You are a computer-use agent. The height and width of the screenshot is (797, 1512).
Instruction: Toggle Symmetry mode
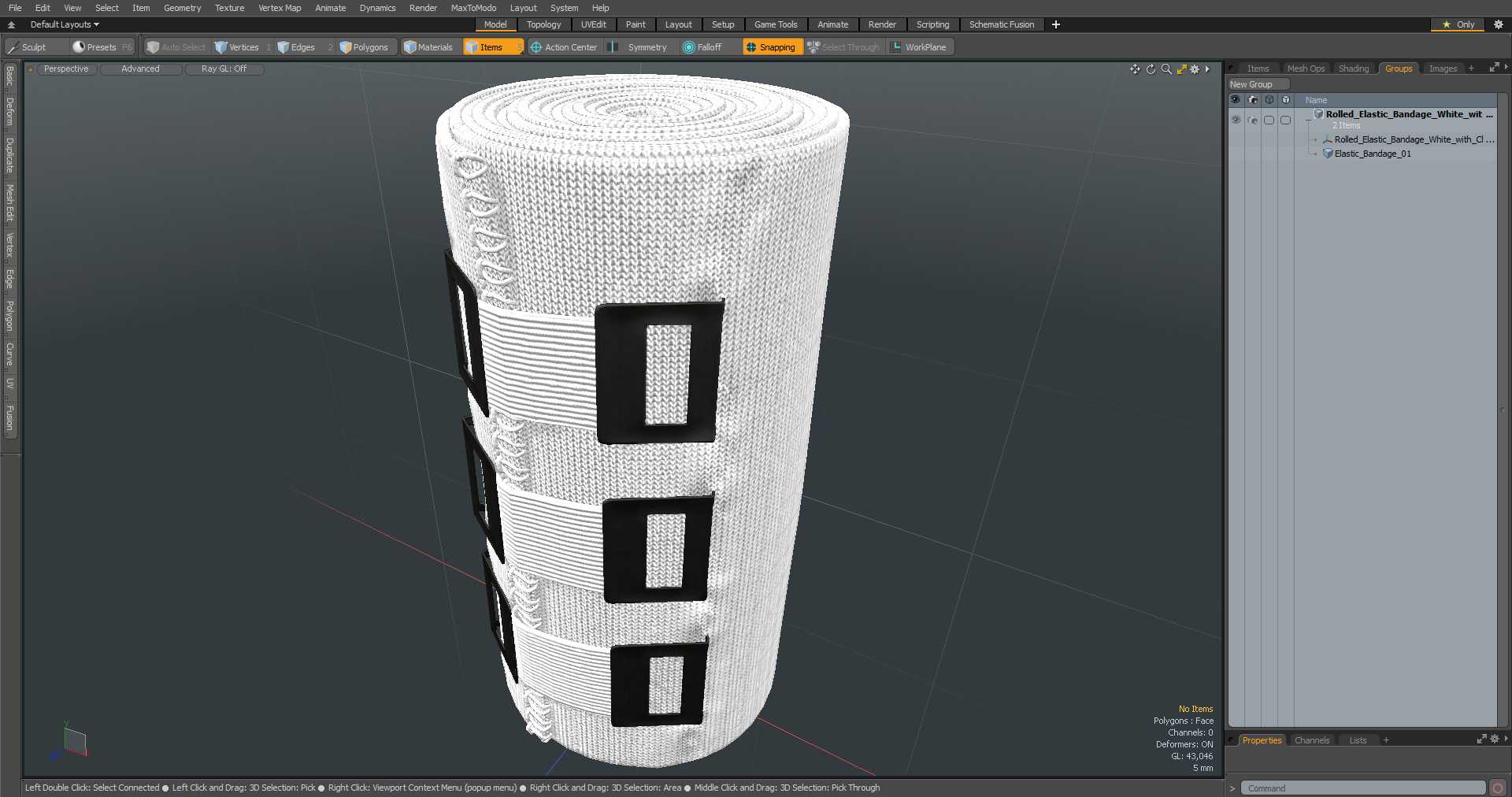(x=639, y=47)
